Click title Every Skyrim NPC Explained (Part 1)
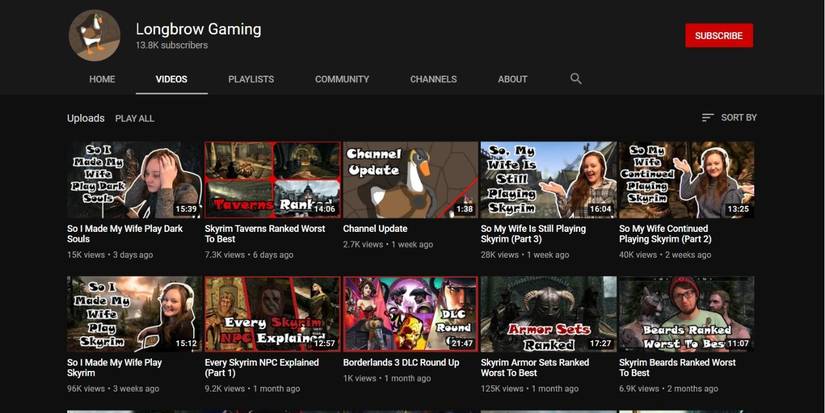The width and height of the screenshot is (825, 413). pyautogui.click(x=261, y=368)
